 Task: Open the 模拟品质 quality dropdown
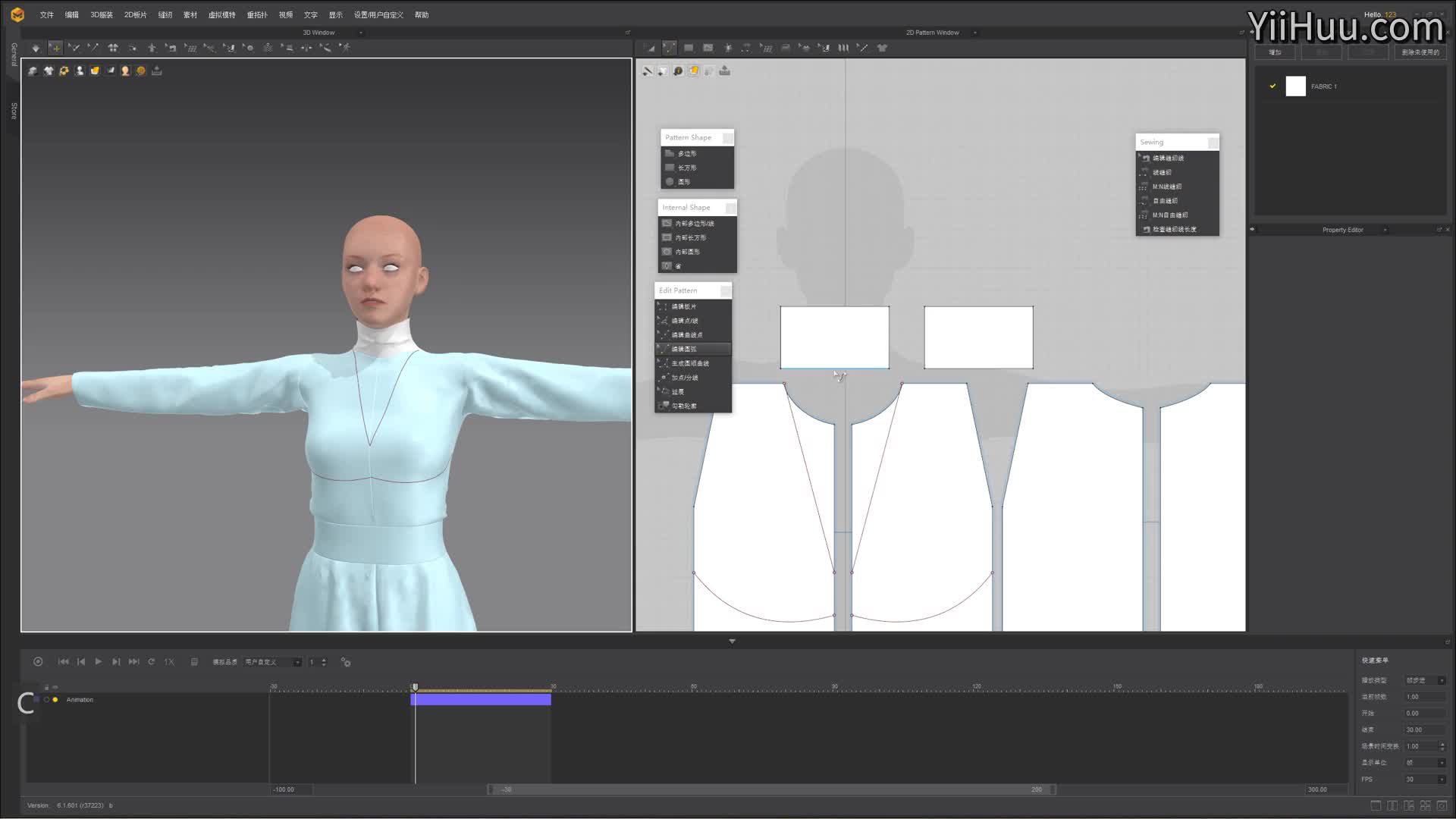(x=273, y=662)
